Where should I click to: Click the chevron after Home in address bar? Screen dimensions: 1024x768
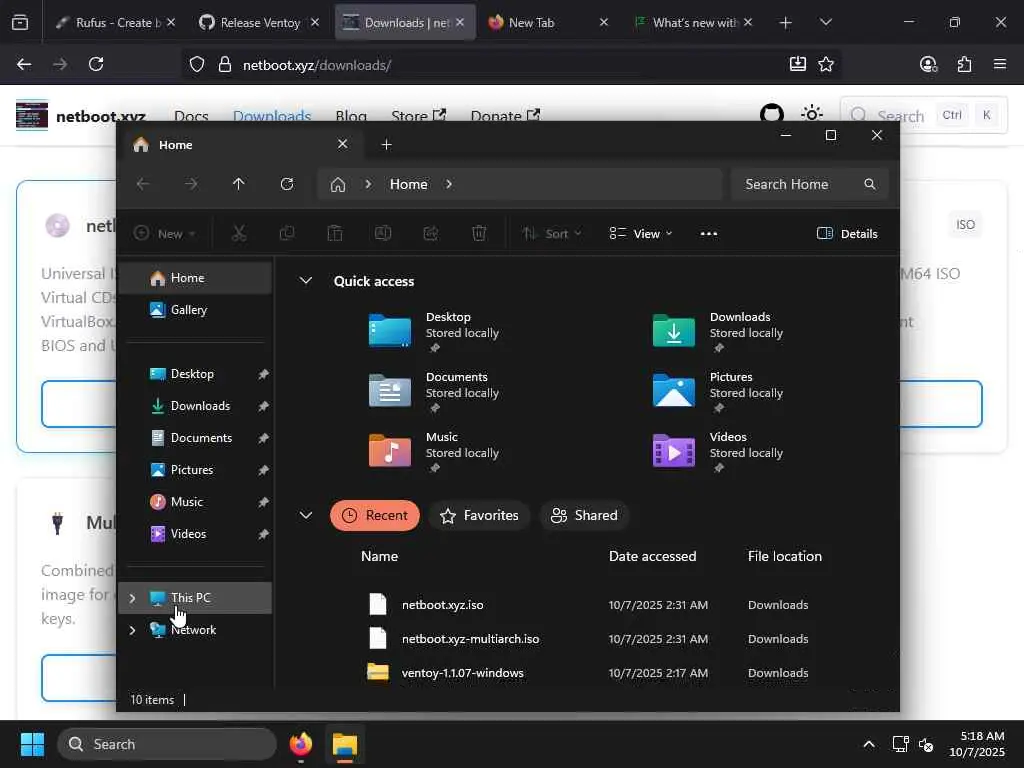pyautogui.click(x=449, y=184)
